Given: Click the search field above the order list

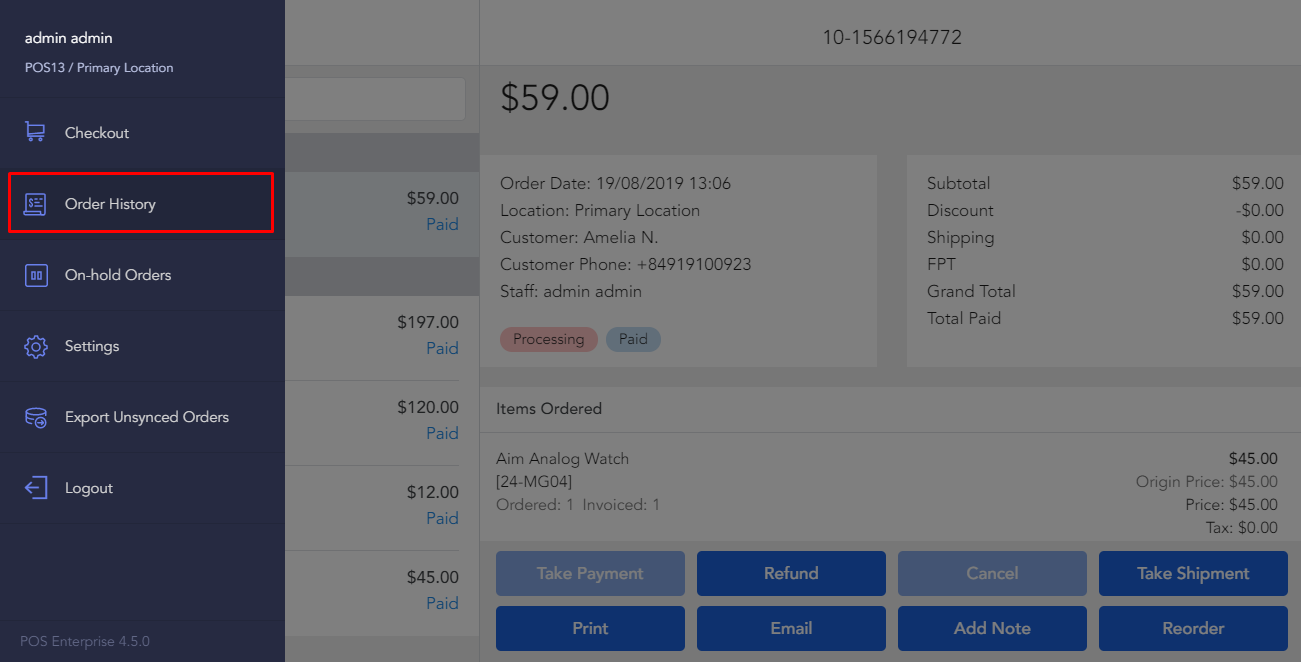Looking at the screenshot, I should [x=380, y=98].
